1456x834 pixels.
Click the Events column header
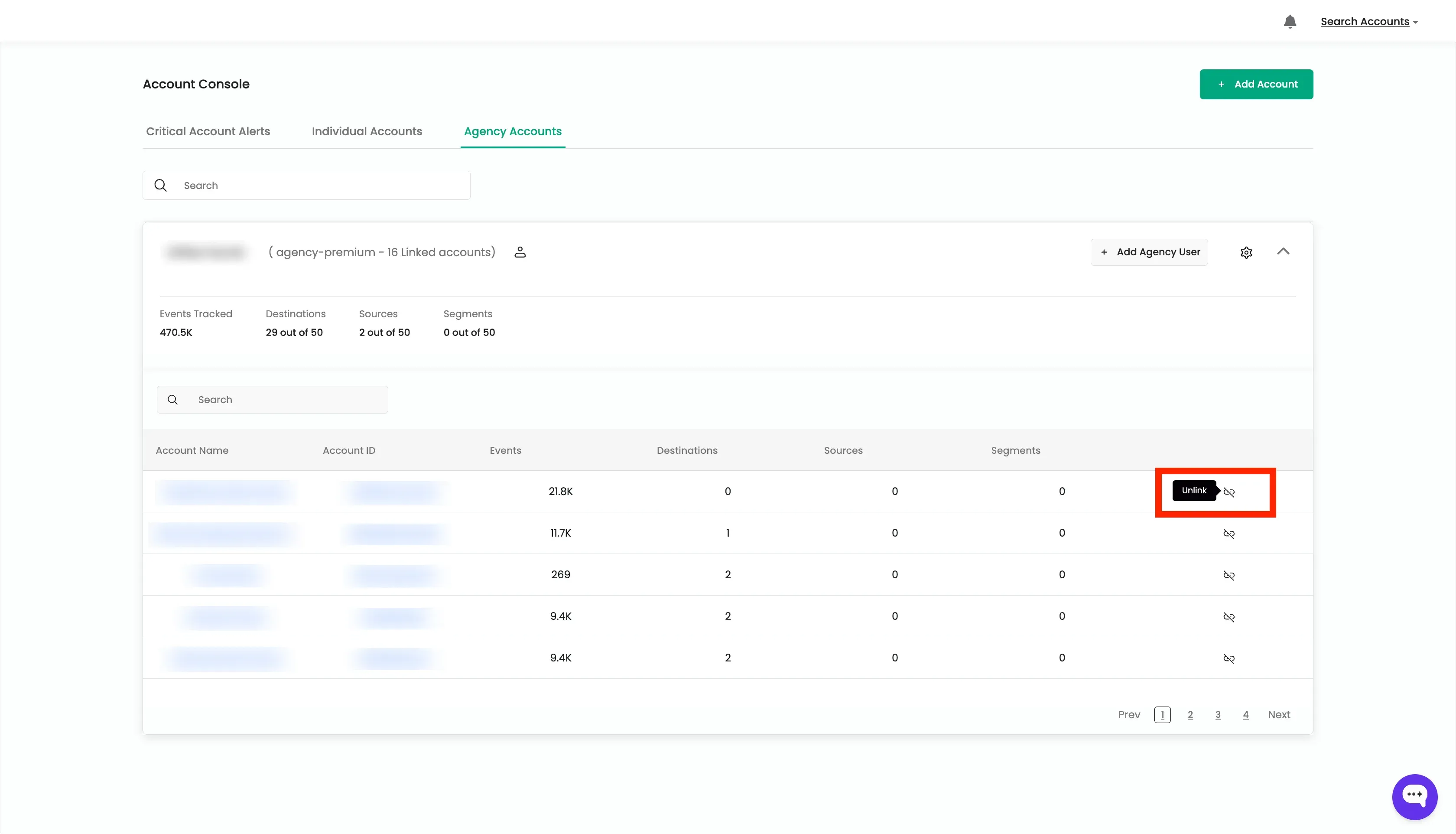(505, 450)
